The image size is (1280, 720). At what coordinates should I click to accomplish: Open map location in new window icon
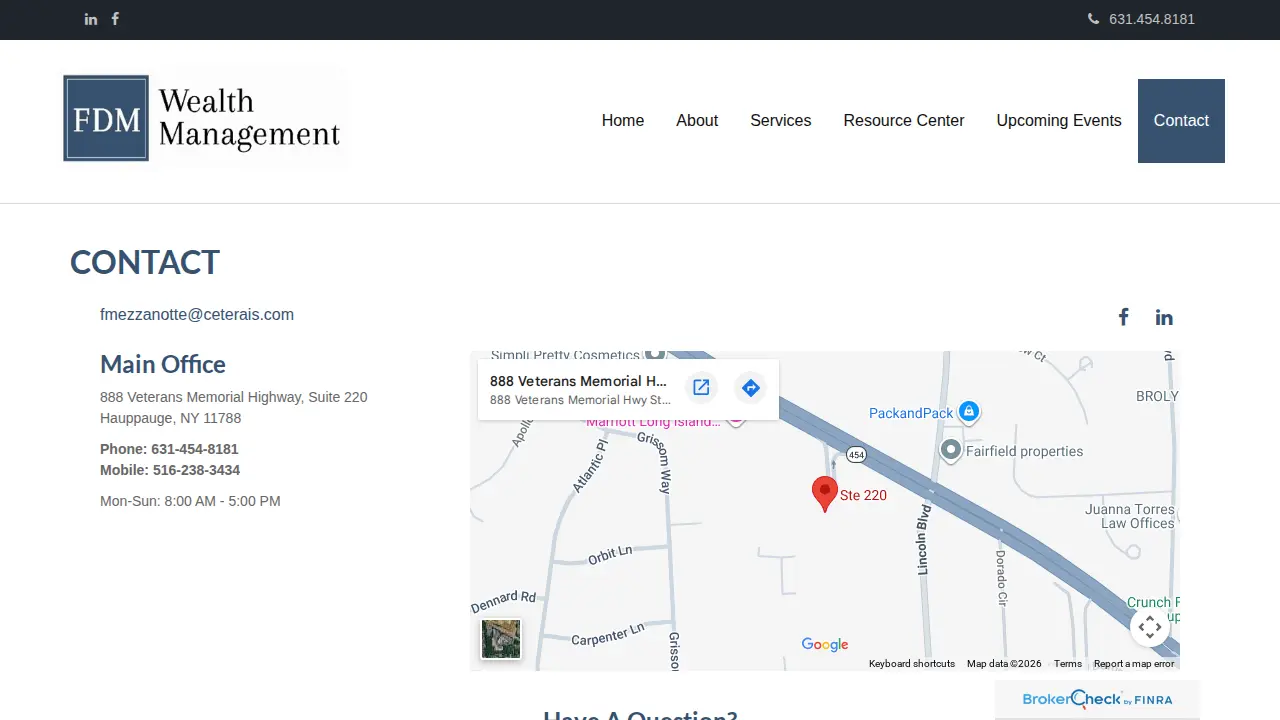tap(701, 388)
